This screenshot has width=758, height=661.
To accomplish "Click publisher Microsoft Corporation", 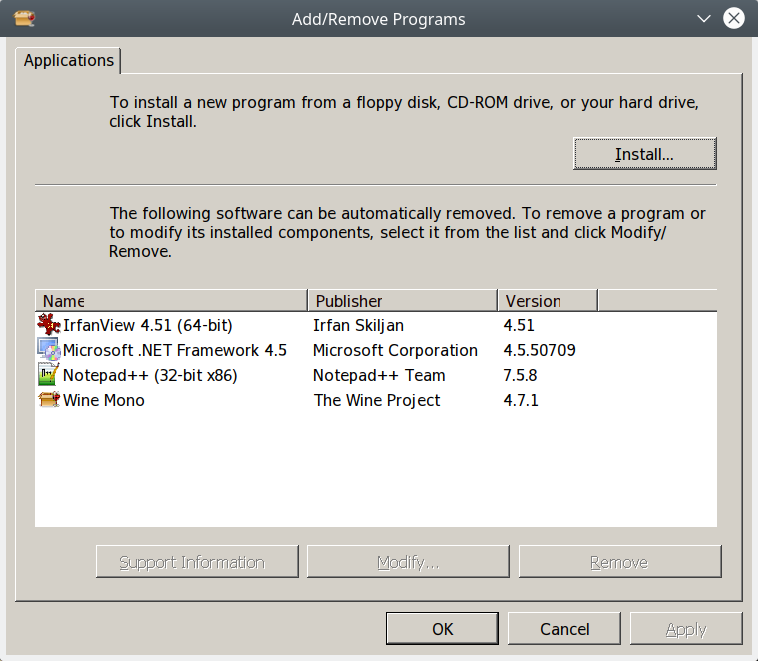I will 395,350.
